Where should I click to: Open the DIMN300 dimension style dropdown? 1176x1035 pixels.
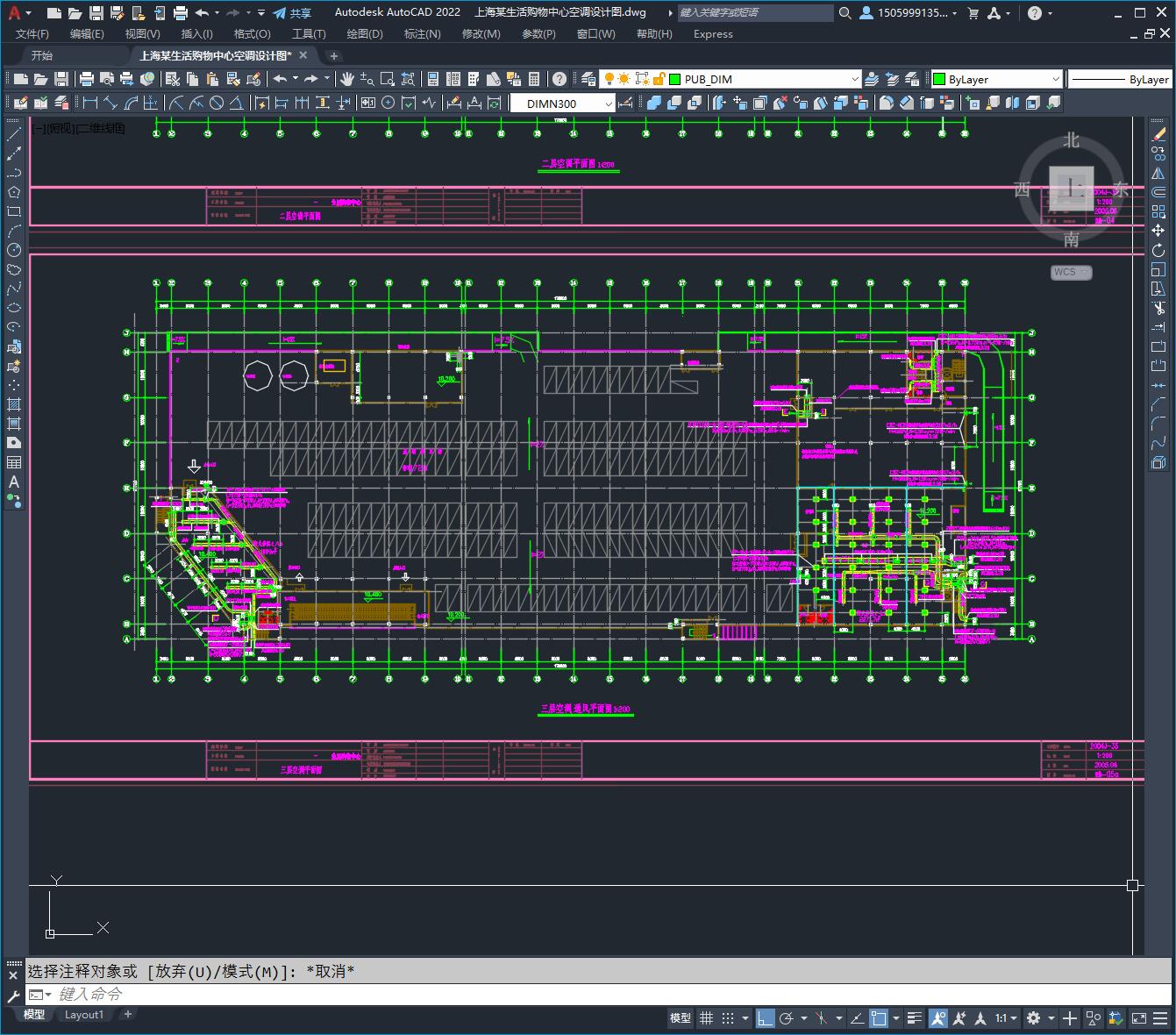pos(609,103)
